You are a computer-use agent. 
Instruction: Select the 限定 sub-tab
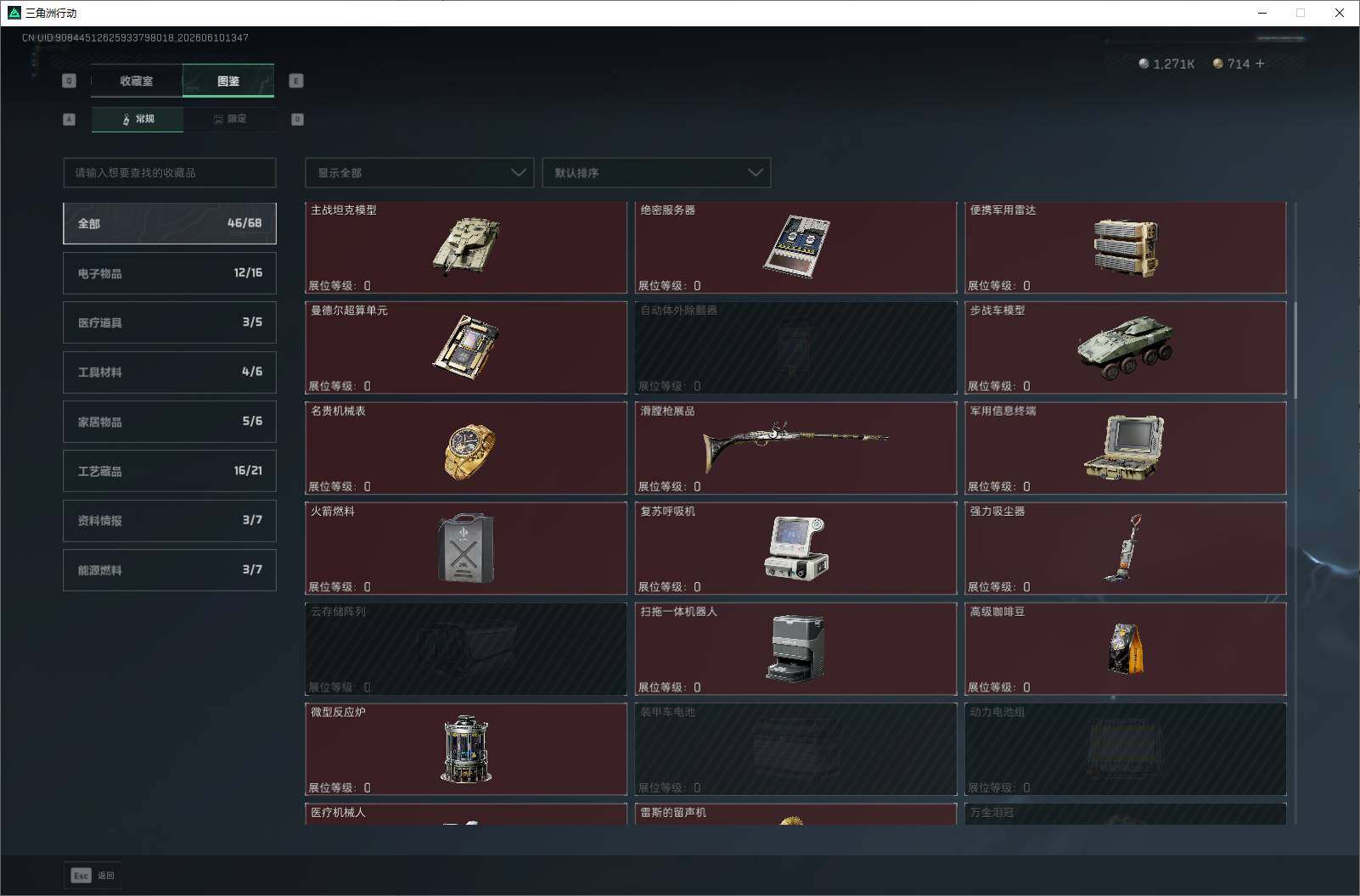[x=229, y=119]
